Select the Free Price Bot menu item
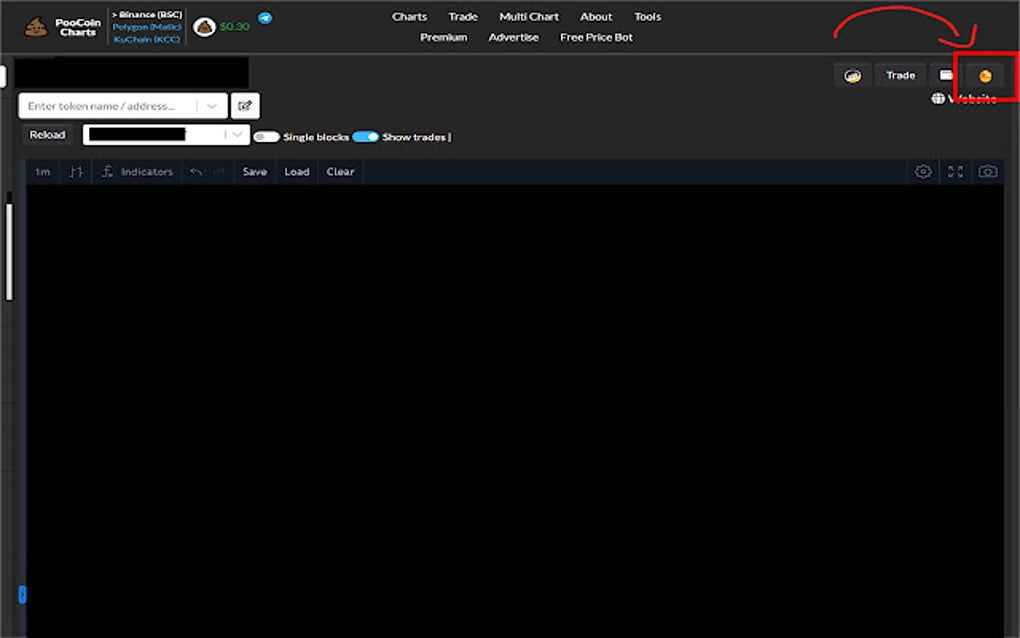 point(596,37)
